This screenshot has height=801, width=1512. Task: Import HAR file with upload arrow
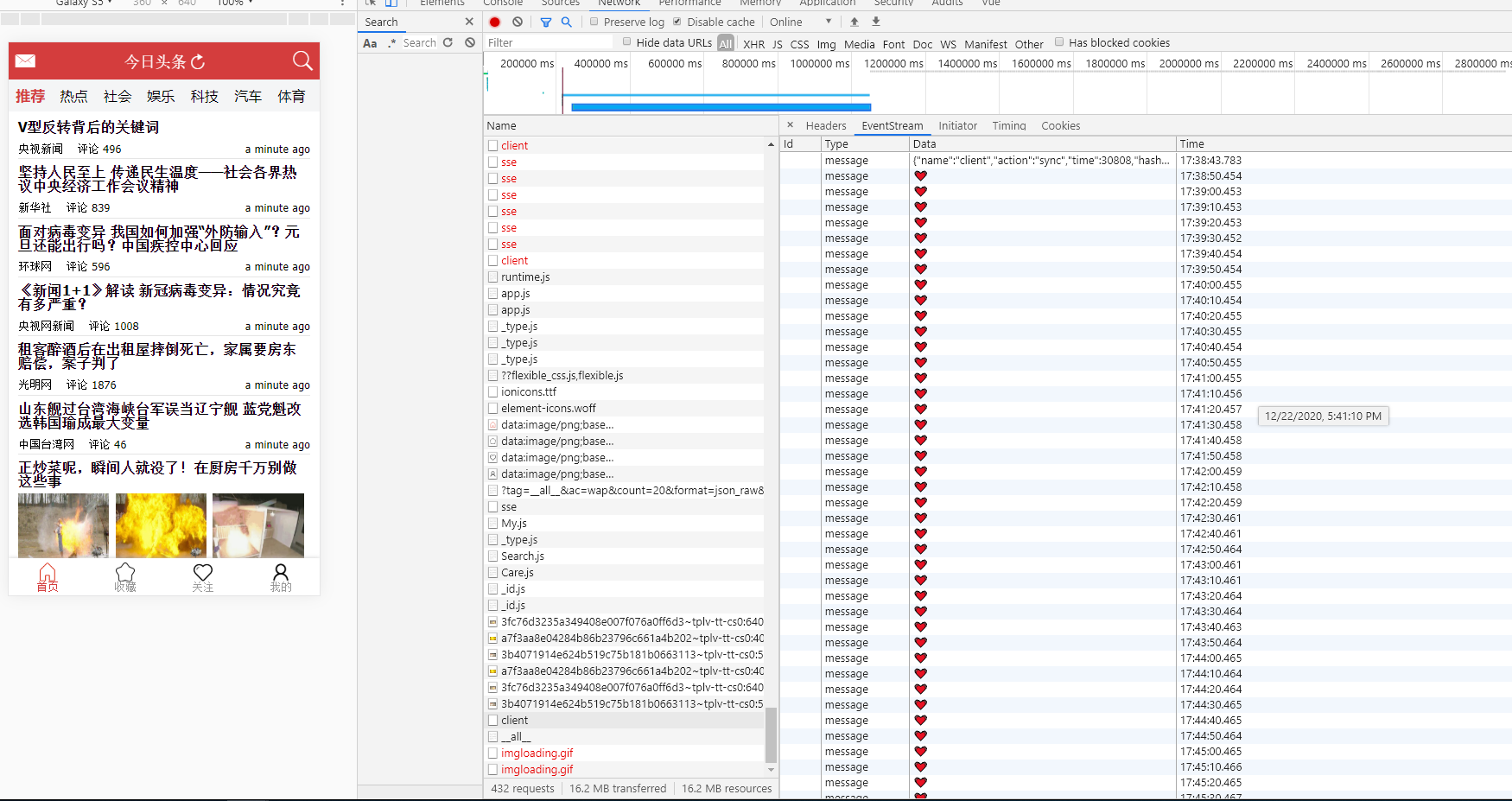point(854,22)
